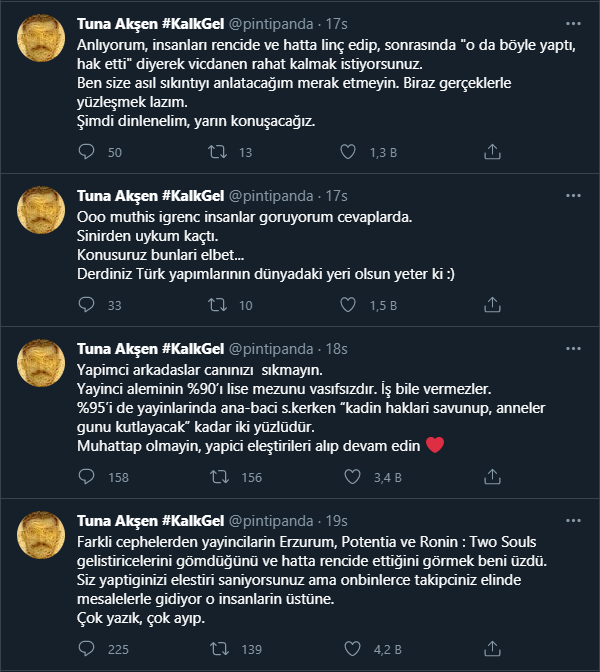This screenshot has height=672, width=600.
Task: Open the 19s timestamp link
Action: (x=336, y=521)
